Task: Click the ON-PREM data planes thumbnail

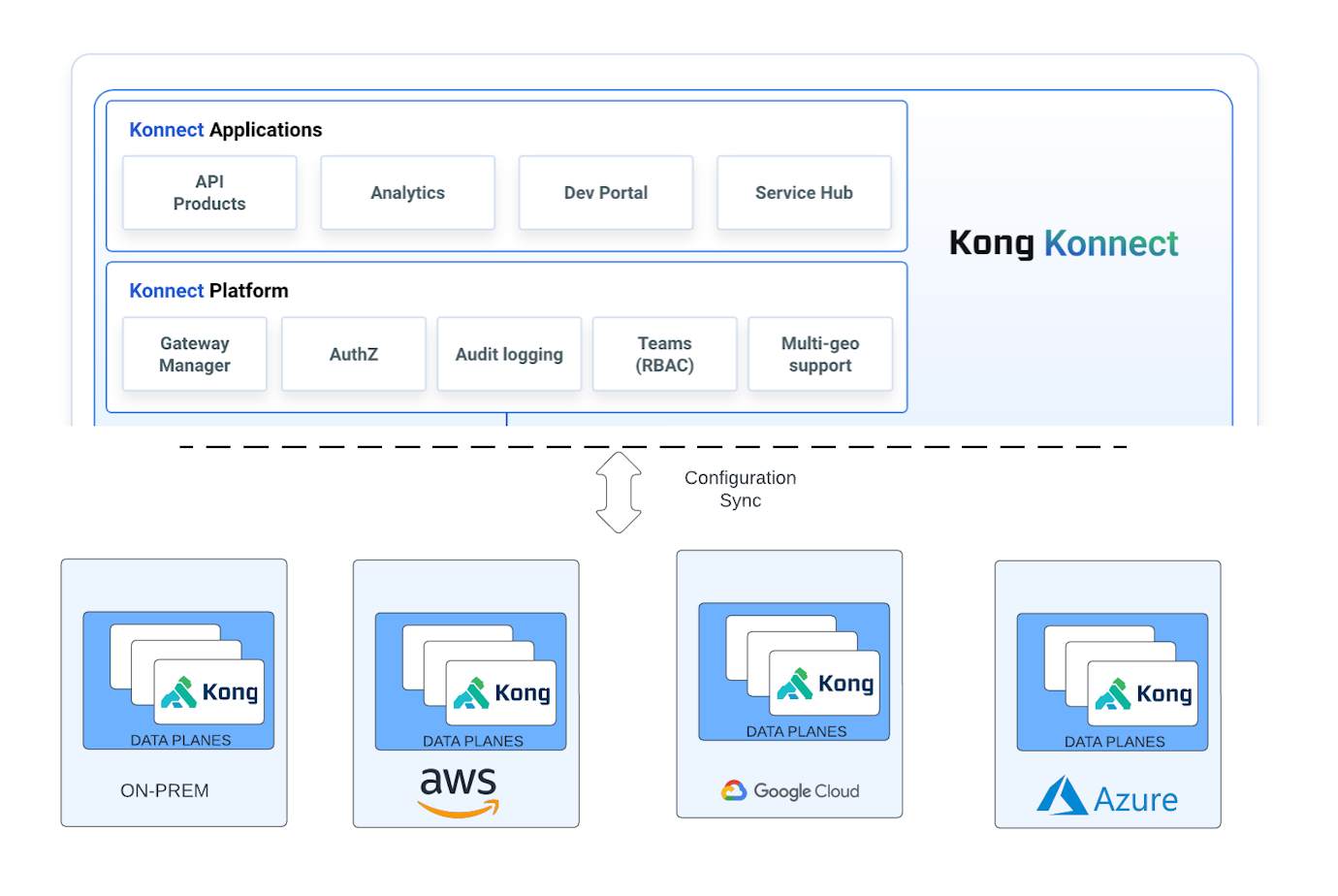Action: pos(178,681)
